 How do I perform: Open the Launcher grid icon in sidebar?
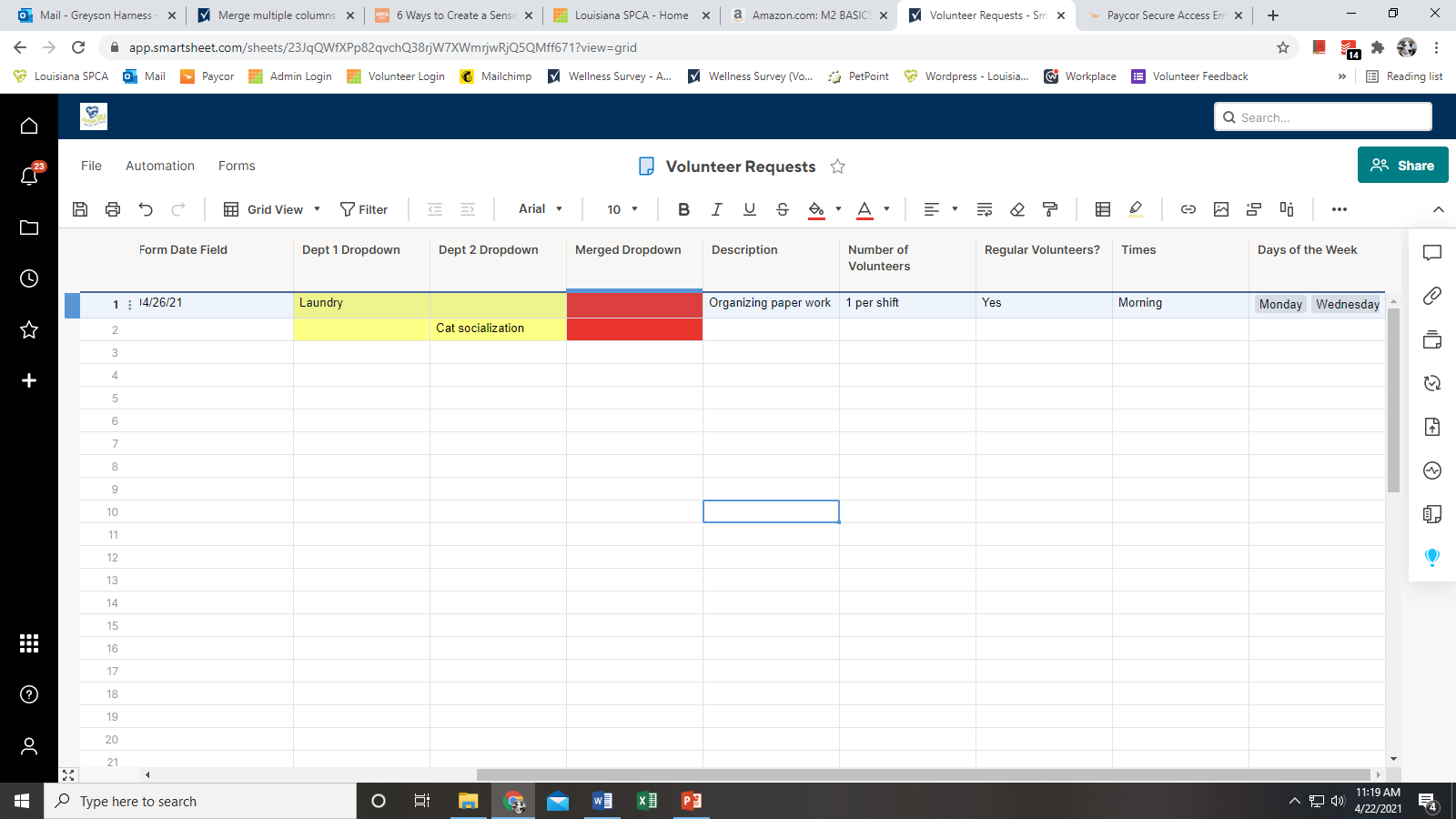tap(29, 643)
